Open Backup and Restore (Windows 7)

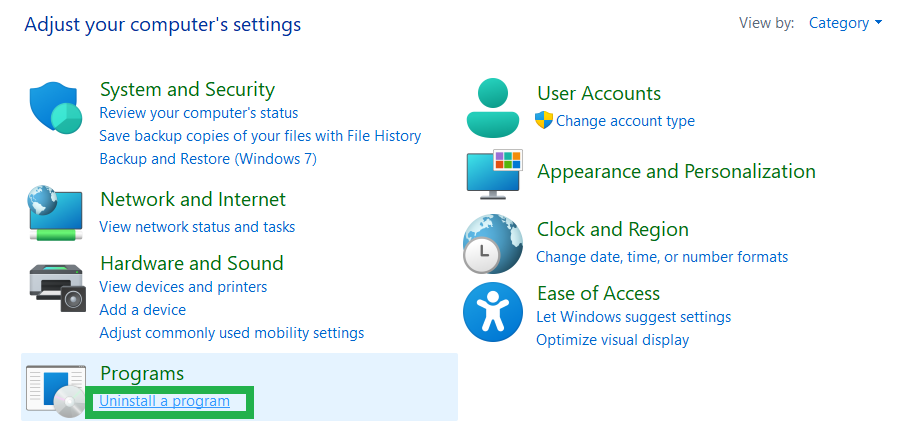(x=208, y=159)
